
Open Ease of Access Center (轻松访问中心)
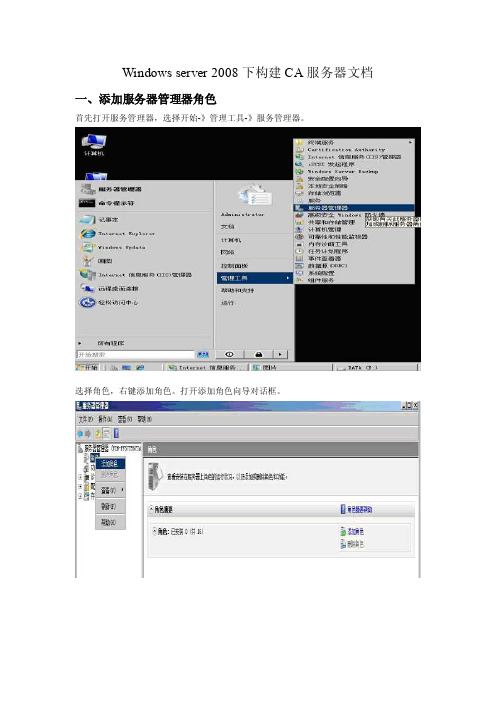109,302
